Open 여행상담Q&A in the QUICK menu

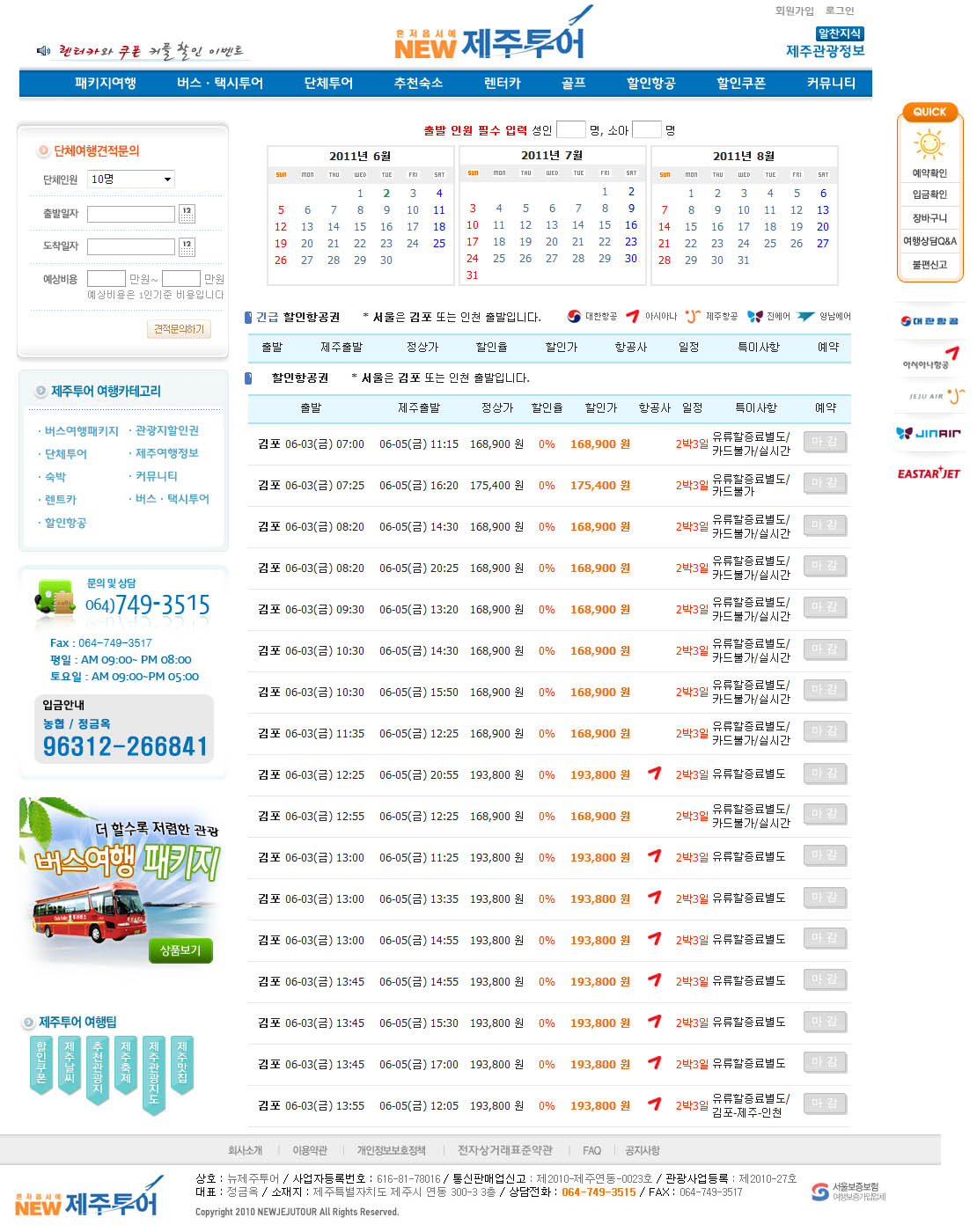coord(929,241)
